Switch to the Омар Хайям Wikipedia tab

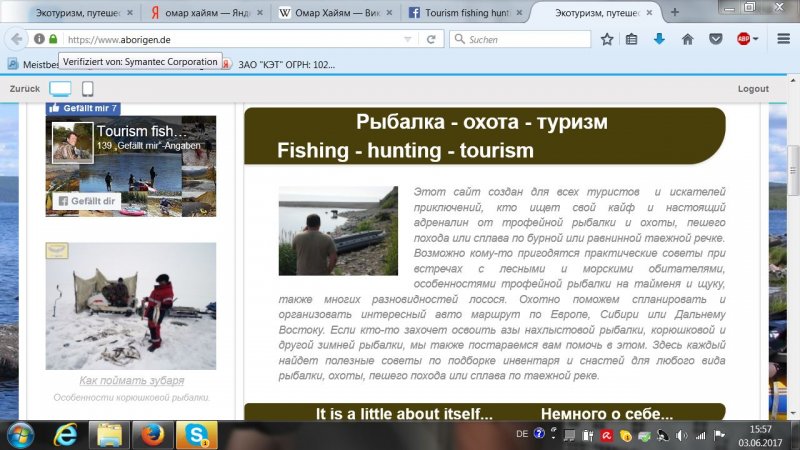331,13
